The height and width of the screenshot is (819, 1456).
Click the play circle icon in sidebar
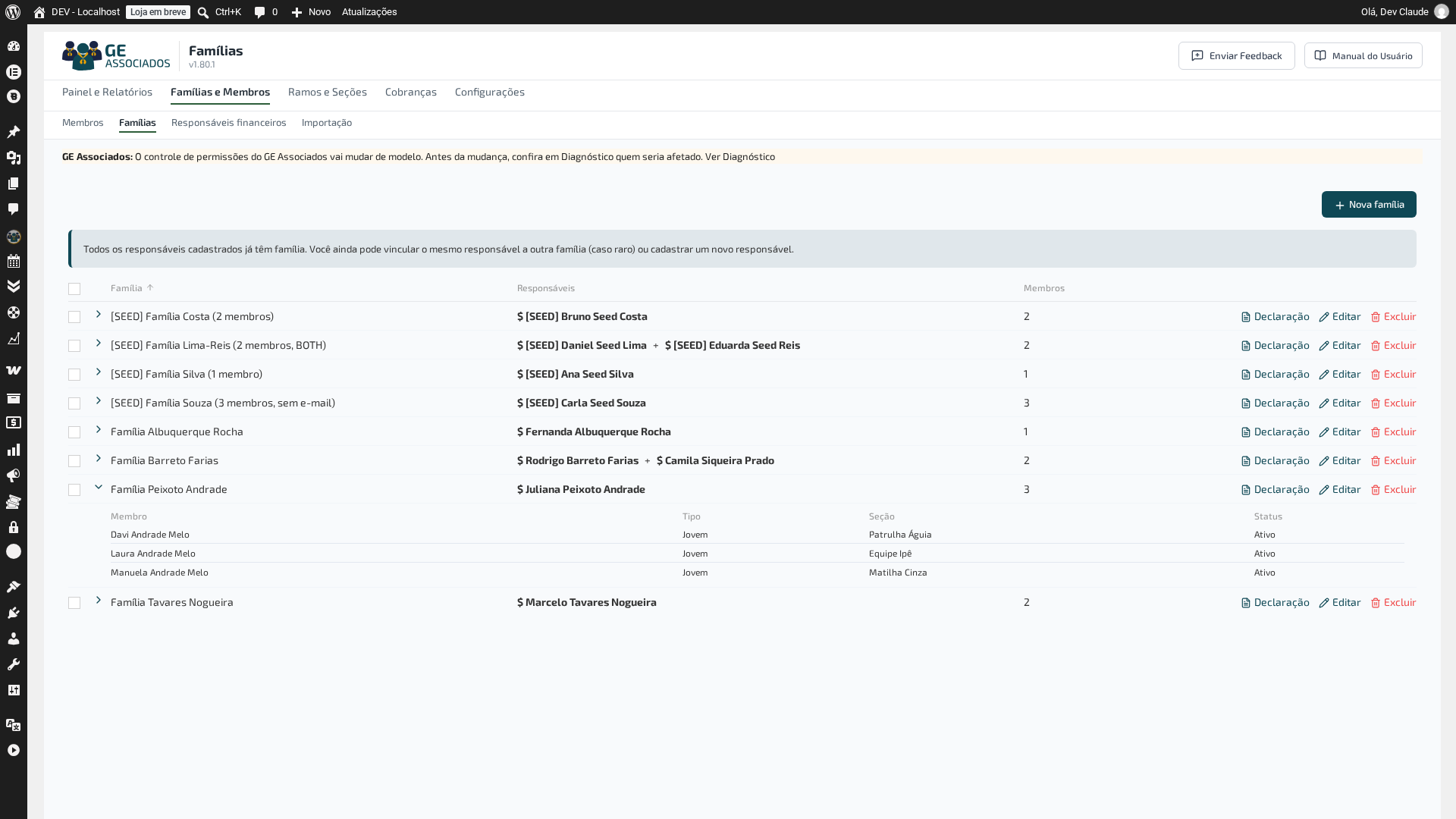coord(14,750)
